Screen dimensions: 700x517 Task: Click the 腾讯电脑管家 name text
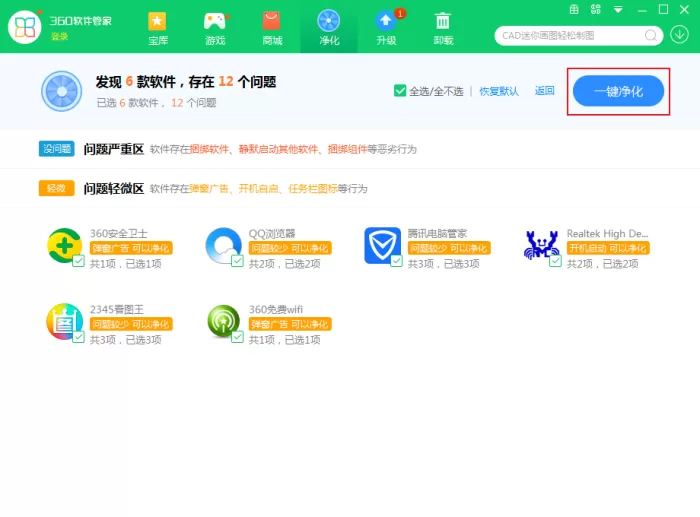pyautogui.click(x=437, y=233)
